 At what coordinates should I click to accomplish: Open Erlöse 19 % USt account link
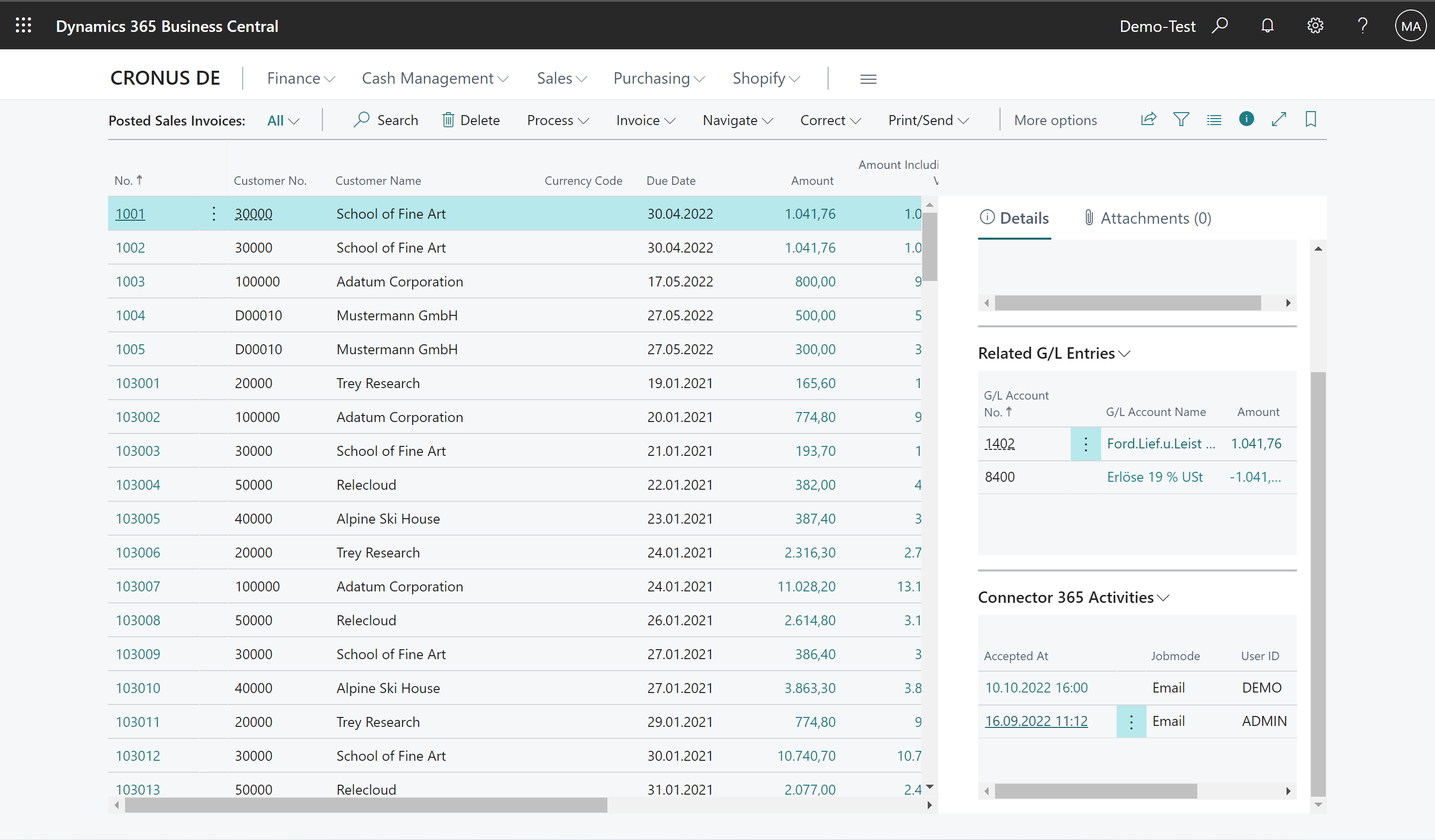click(1154, 477)
